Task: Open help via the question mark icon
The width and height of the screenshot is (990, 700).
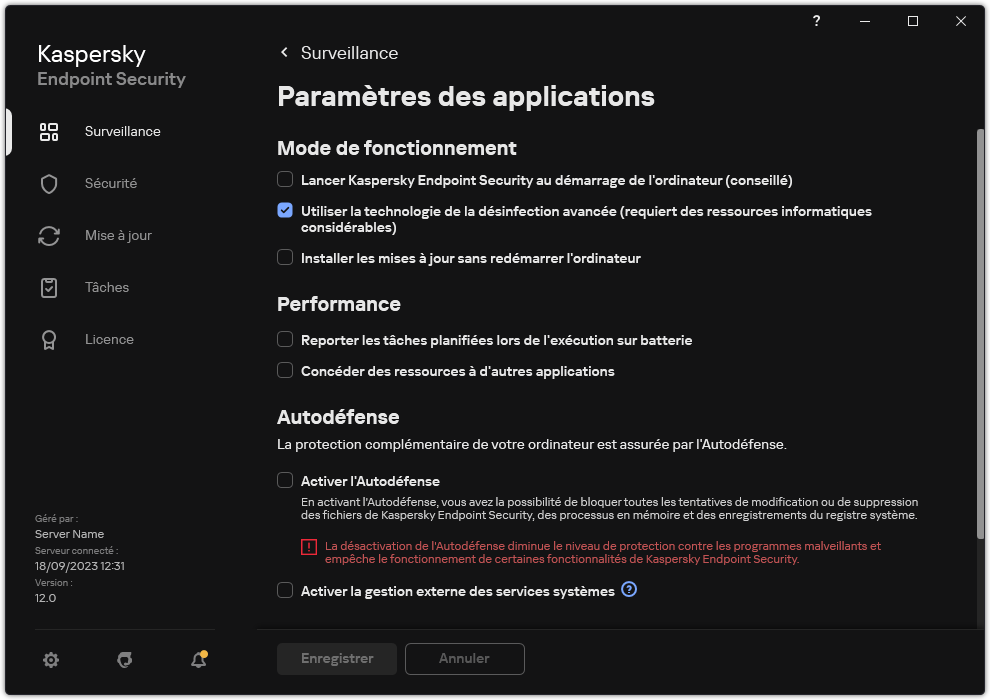Action: click(x=815, y=20)
